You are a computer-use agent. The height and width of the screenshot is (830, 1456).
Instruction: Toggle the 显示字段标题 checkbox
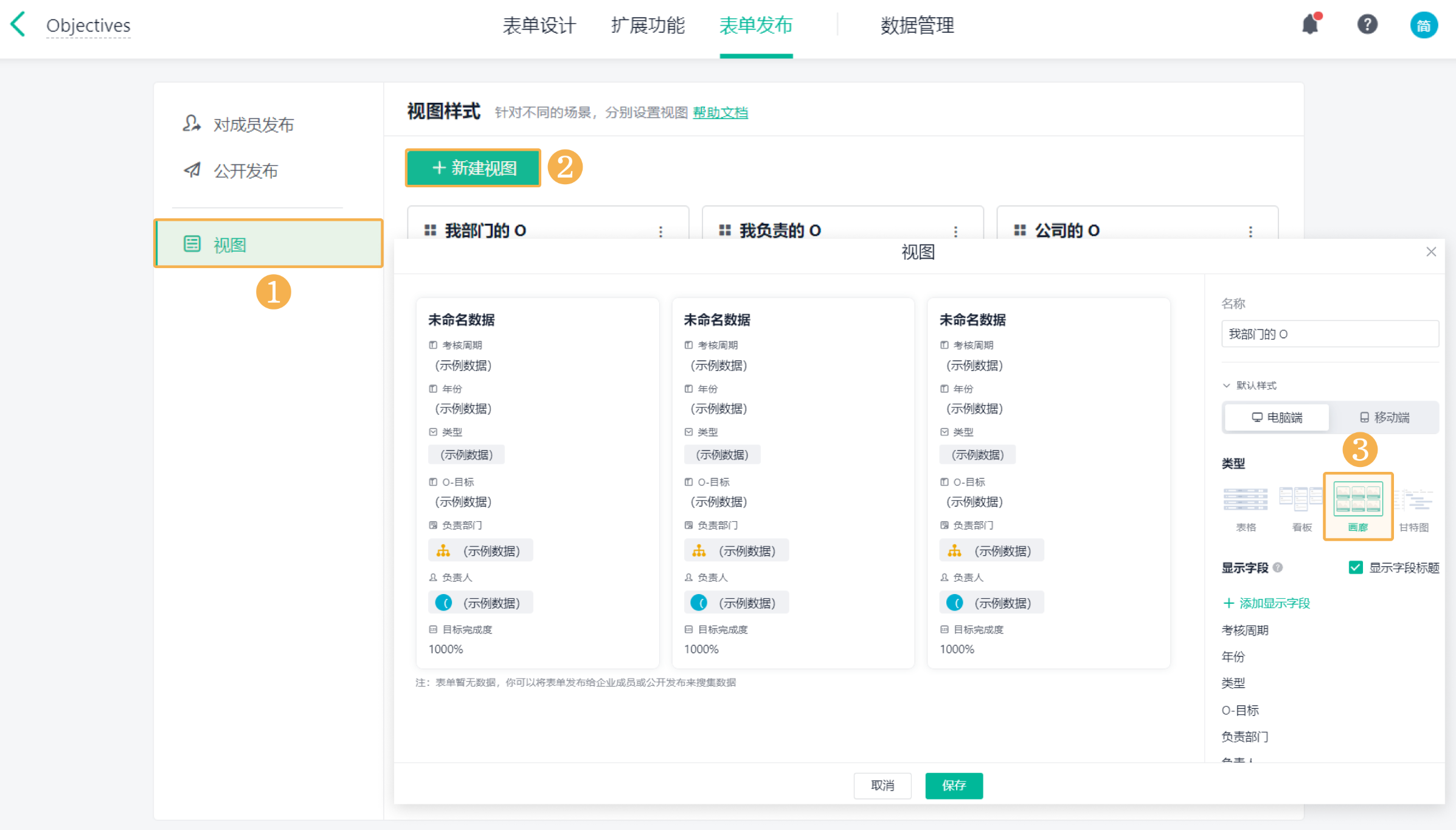[x=1355, y=567]
